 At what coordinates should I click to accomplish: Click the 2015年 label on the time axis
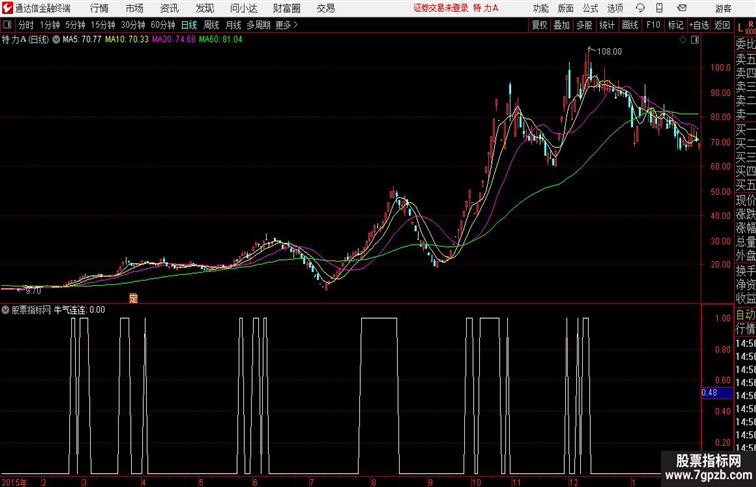(14, 482)
